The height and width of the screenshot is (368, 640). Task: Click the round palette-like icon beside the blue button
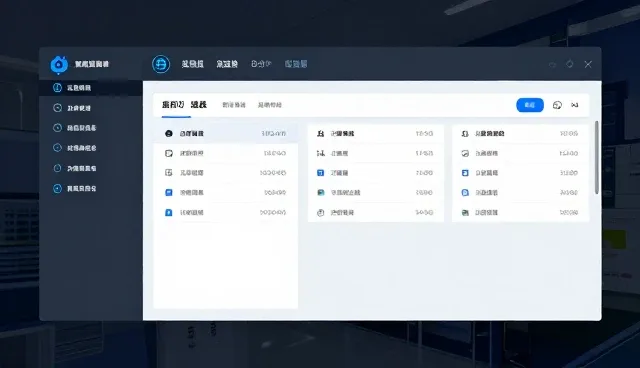tap(557, 105)
